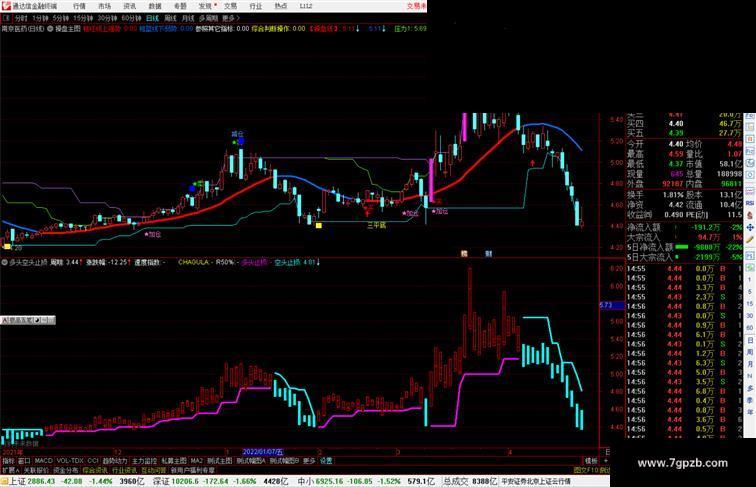
Task: Open the 关联报价 tab
Action: coord(36,470)
